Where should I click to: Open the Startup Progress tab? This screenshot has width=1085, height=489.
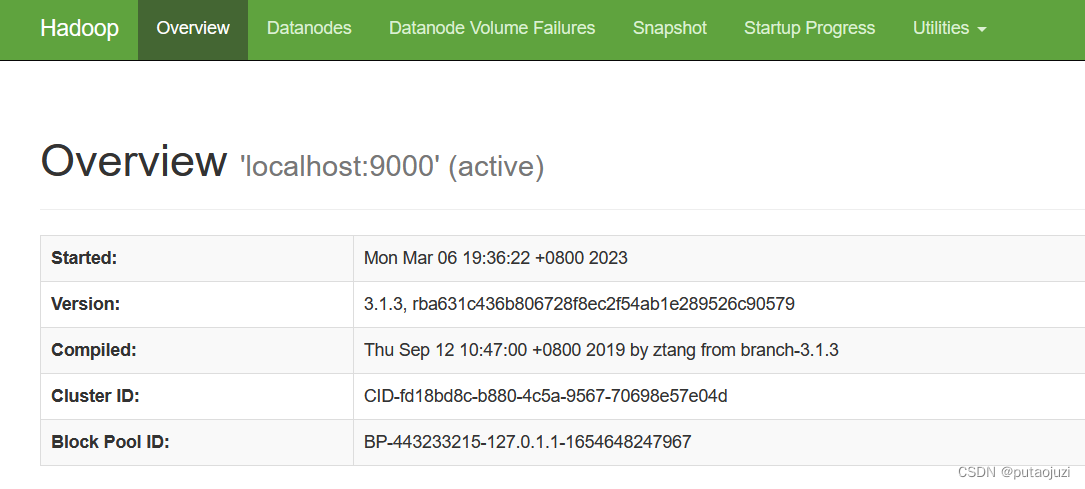pyautogui.click(x=810, y=28)
